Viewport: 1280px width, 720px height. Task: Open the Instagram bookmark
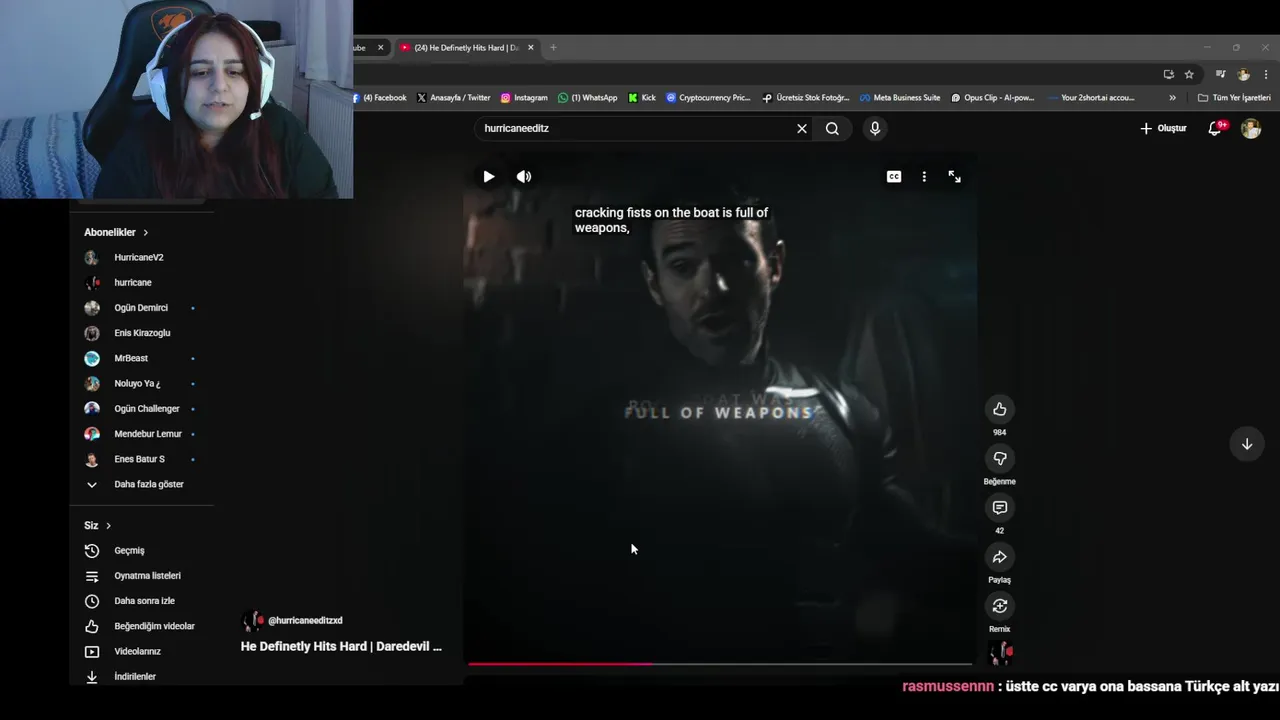[x=524, y=98]
